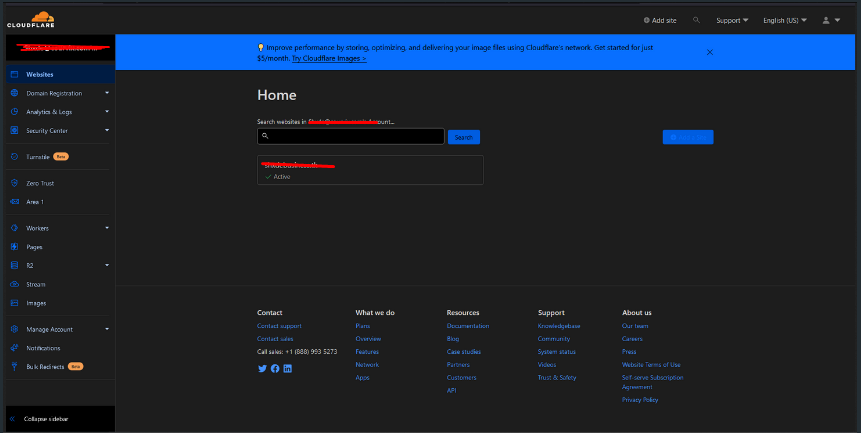Open the Documentation footer link
Screen dimensions: 861x433
(468, 326)
